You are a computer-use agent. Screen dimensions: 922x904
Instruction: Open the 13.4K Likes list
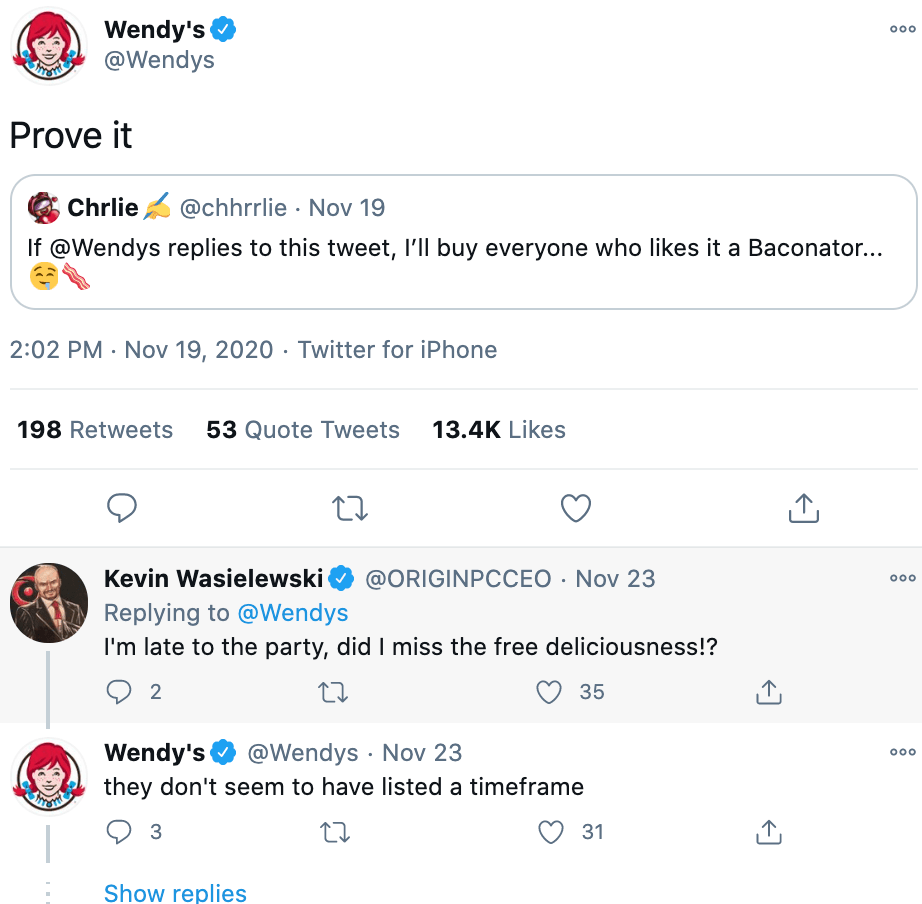[498, 429]
